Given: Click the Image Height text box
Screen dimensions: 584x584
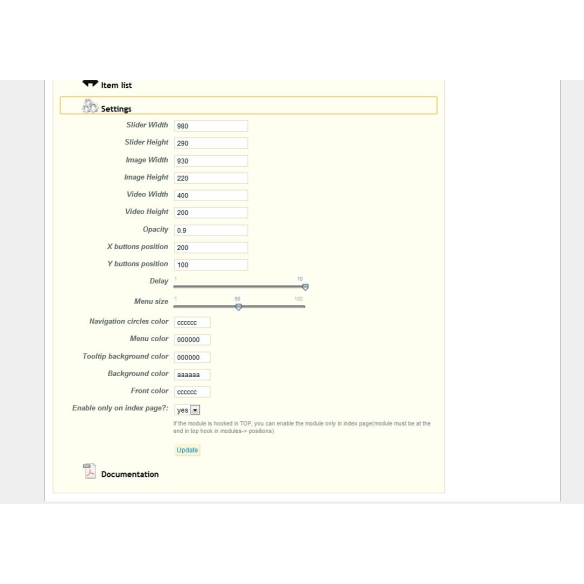Looking at the screenshot, I should coord(211,178).
